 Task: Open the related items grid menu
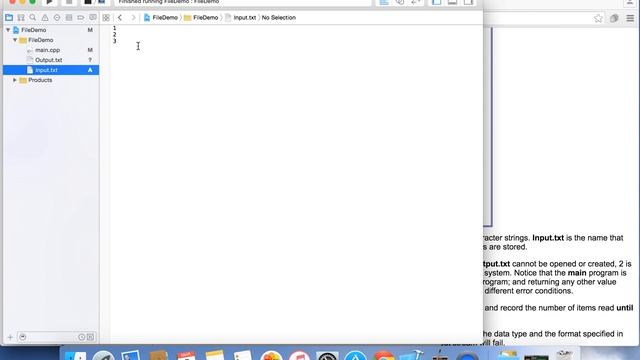pos(106,18)
